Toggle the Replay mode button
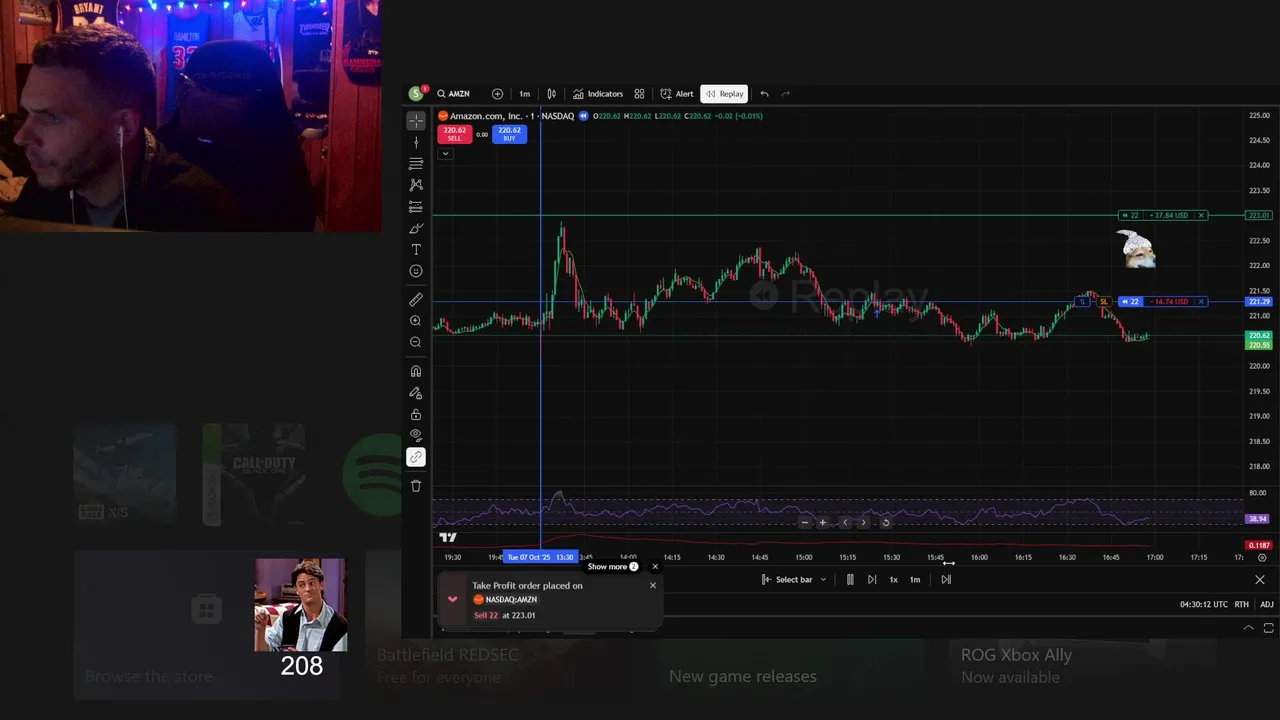The image size is (1280, 720). tap(725, 94)
